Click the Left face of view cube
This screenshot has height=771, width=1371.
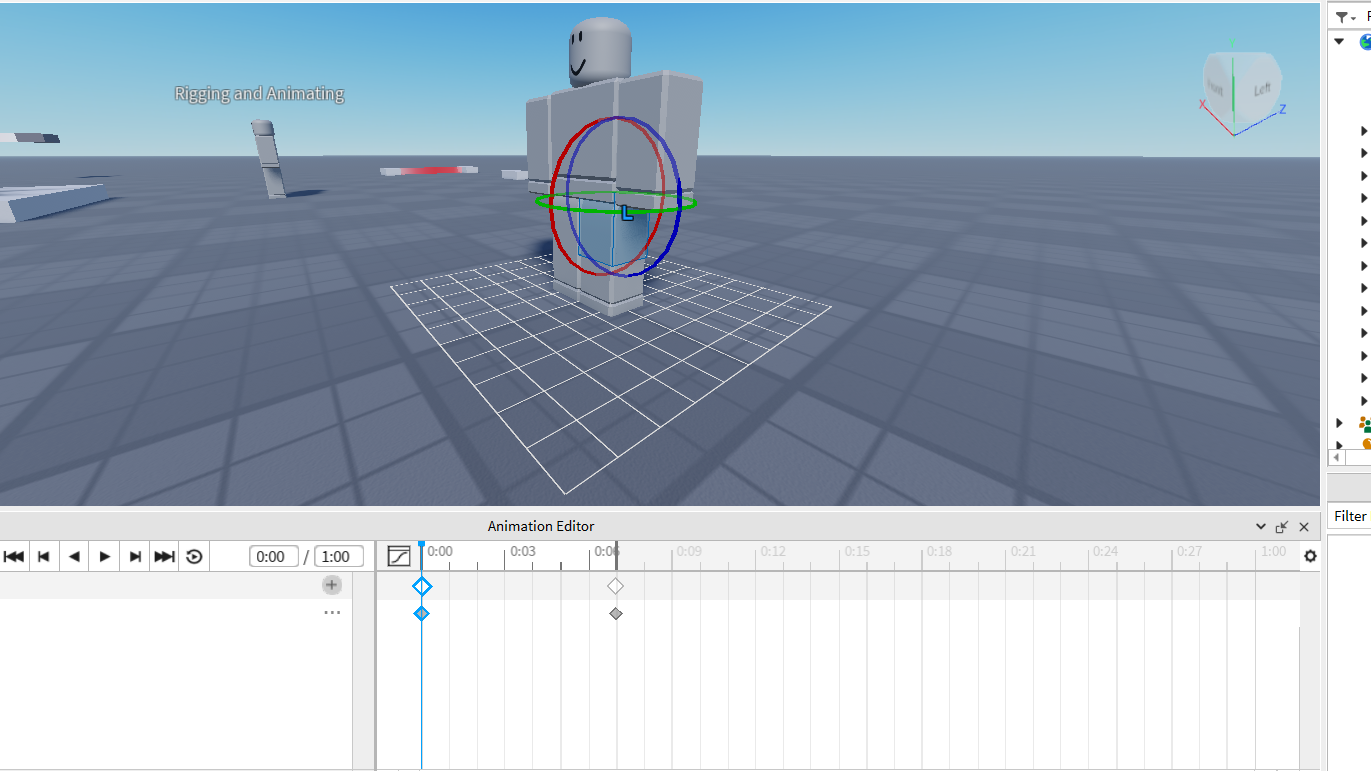point(1261,89)
